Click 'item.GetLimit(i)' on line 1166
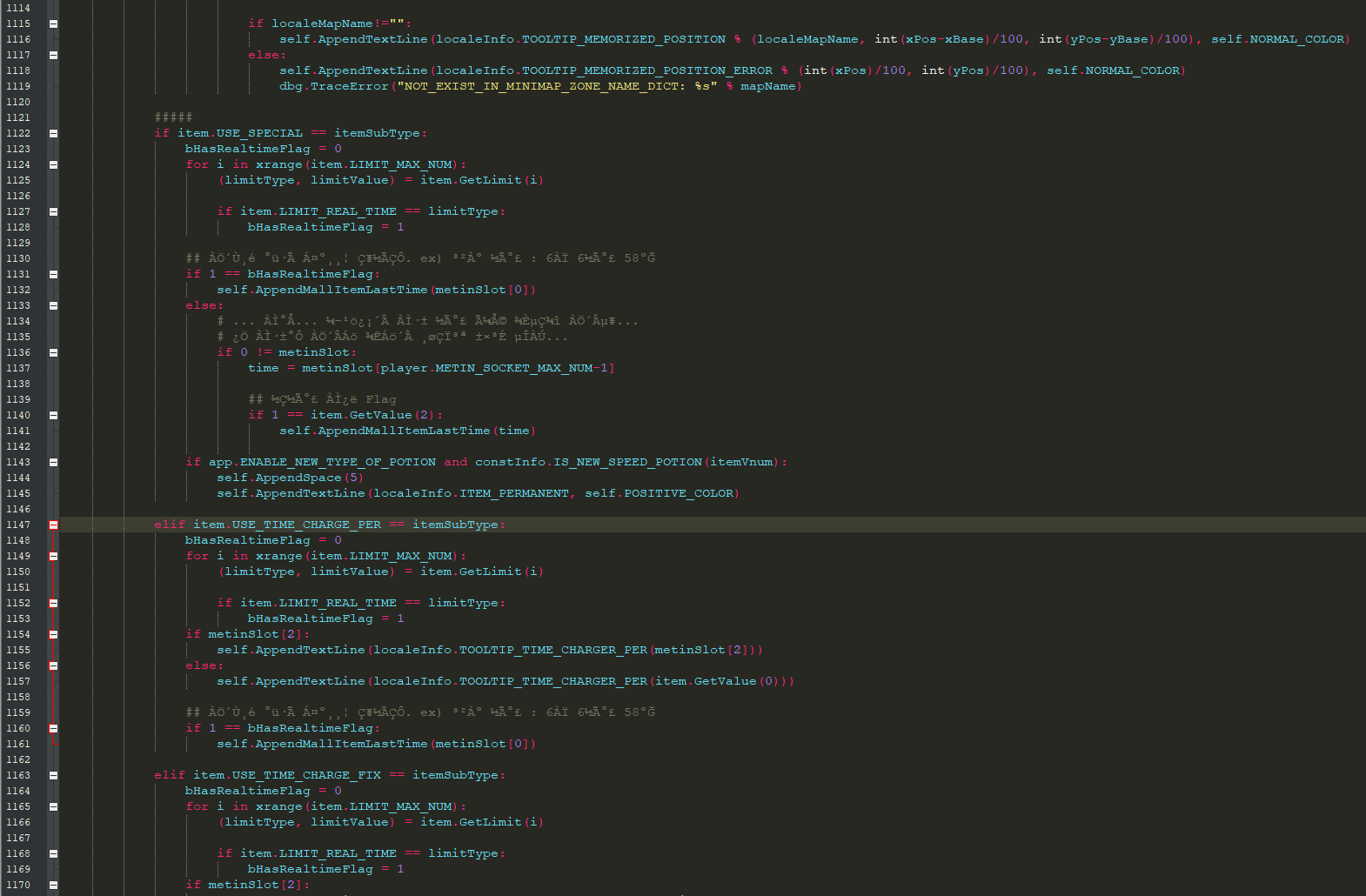This screenshot has width=1366, height=896. [x=482, y=822]
